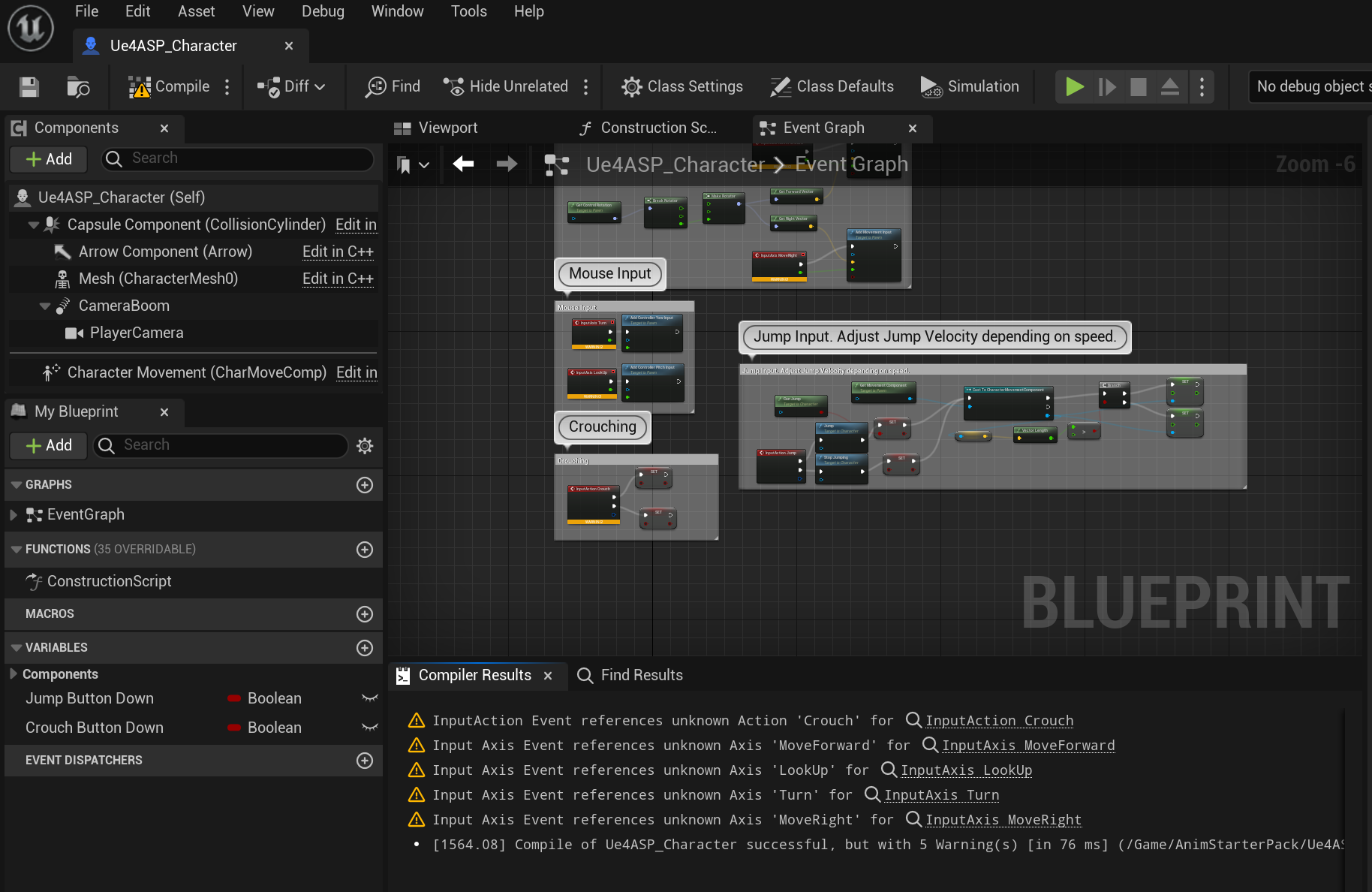Image resolution: width=1372 pixels, height=892 pixels.
Task: Browse to asset in Content Browser icon
Action: click(x=78, y=87)
